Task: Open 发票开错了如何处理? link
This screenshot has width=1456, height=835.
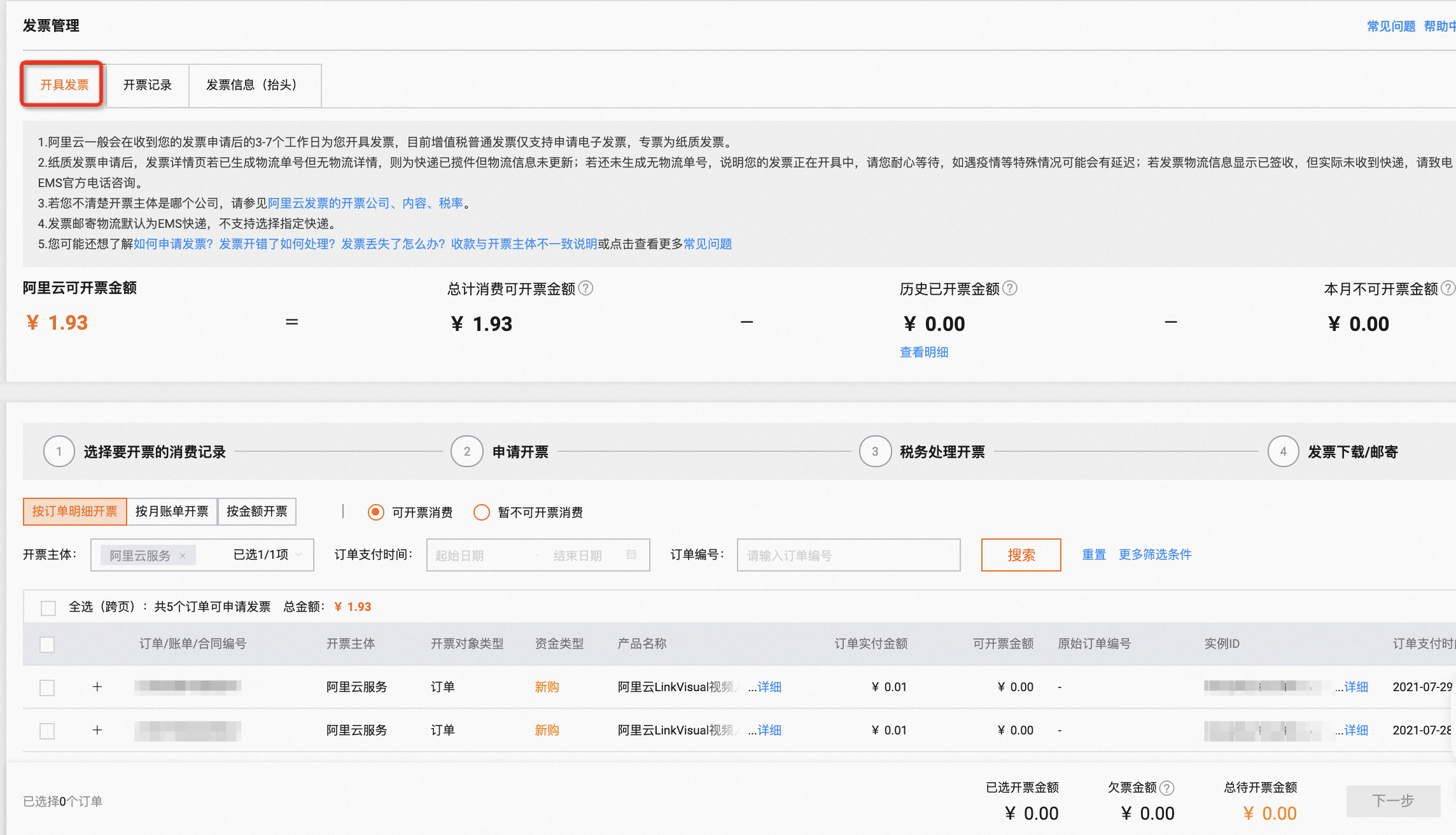Action: click(x=277, y=244)
